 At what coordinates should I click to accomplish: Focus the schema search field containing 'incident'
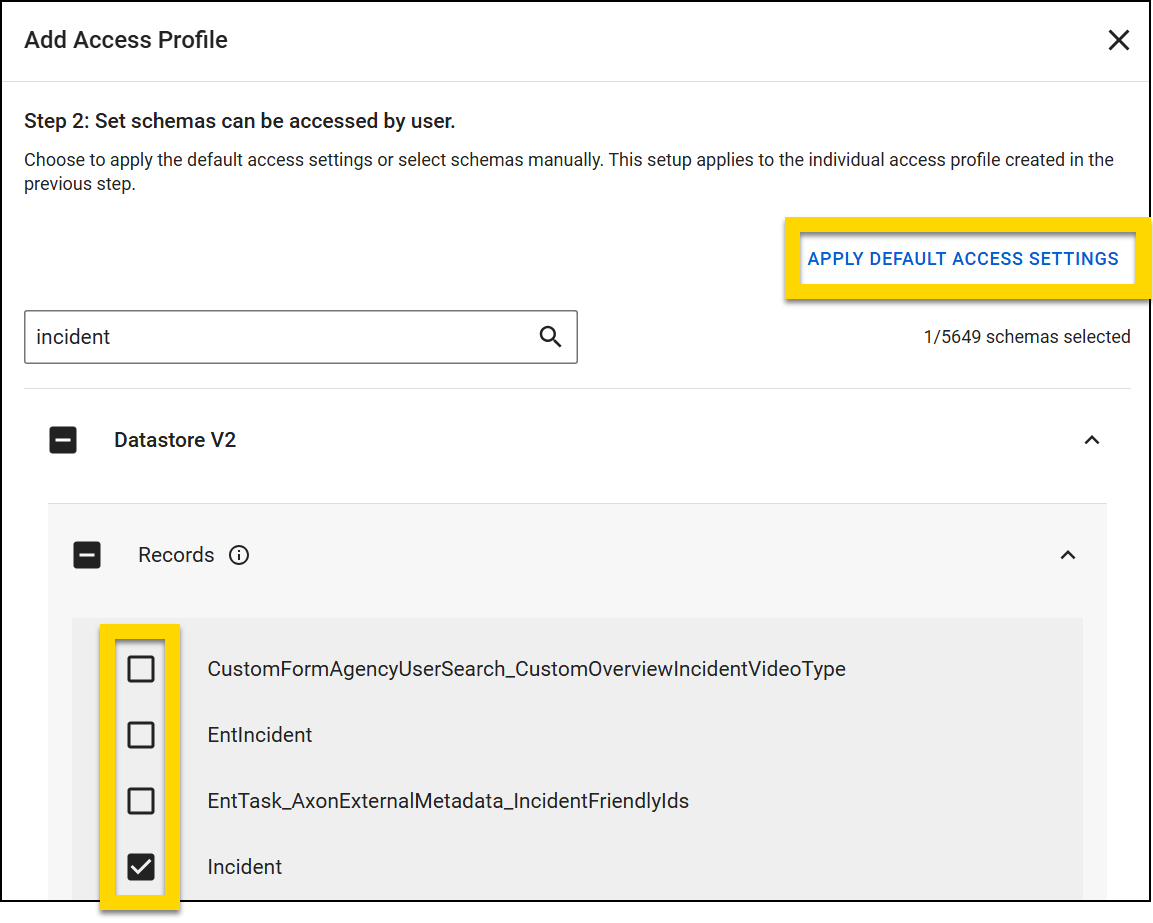click(x=280, y=337)
